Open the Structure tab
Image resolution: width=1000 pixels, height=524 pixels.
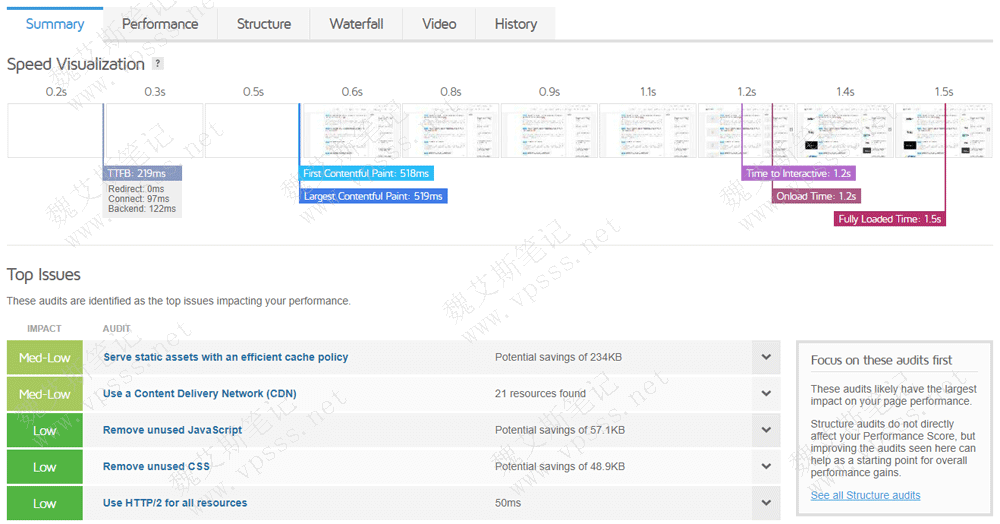click(264, 24)
